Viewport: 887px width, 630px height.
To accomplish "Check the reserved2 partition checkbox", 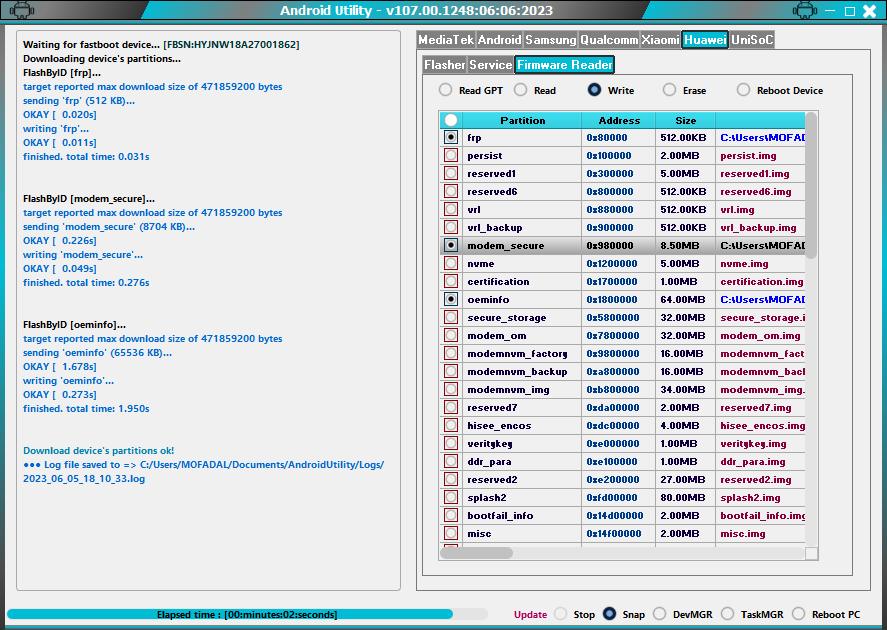I will (451, 480).
